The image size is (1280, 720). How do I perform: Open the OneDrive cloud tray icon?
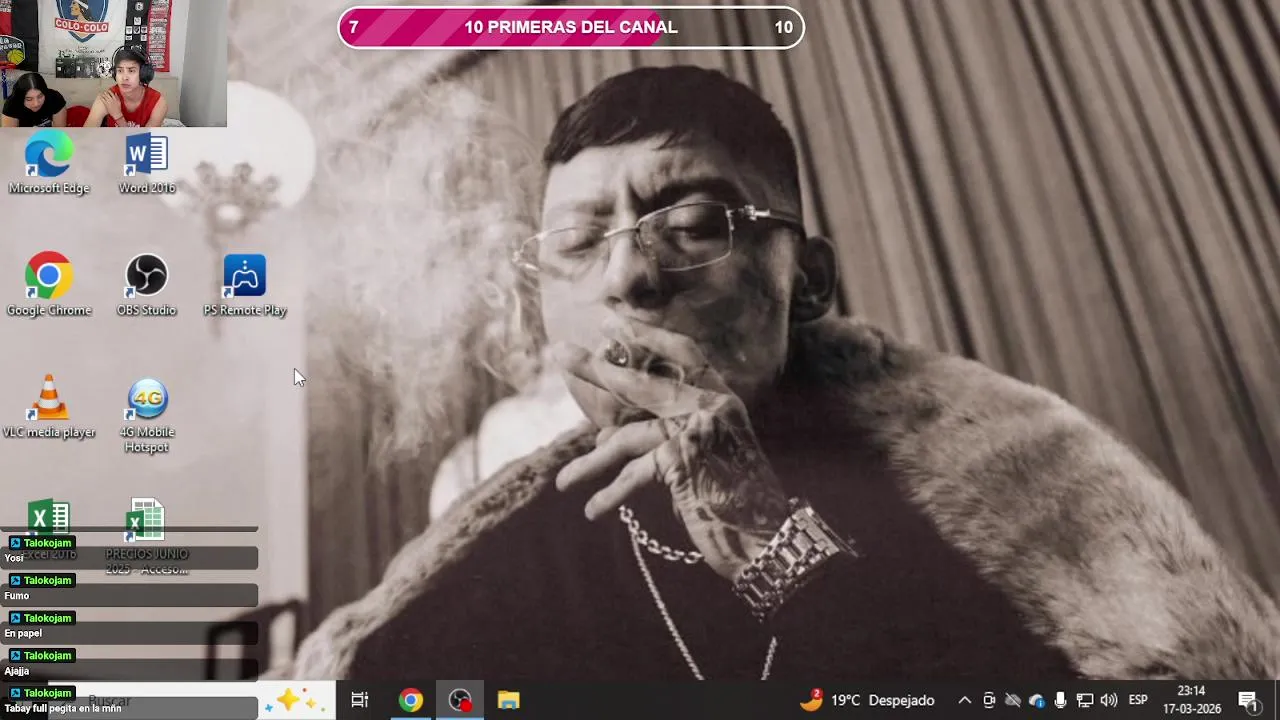coord(1037,700)
